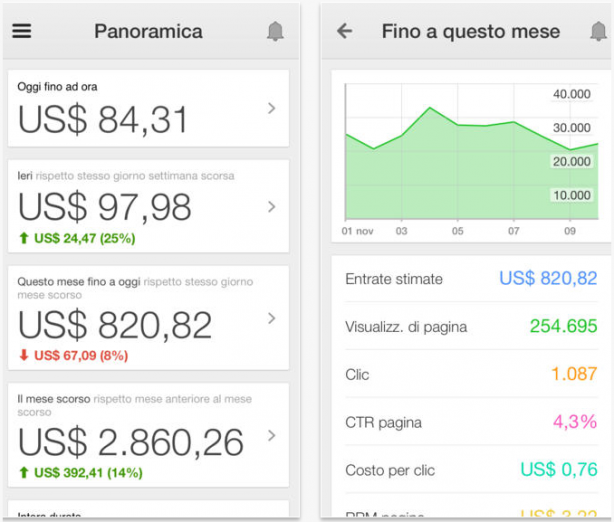Go back using the left arrow

coord(345,31)
